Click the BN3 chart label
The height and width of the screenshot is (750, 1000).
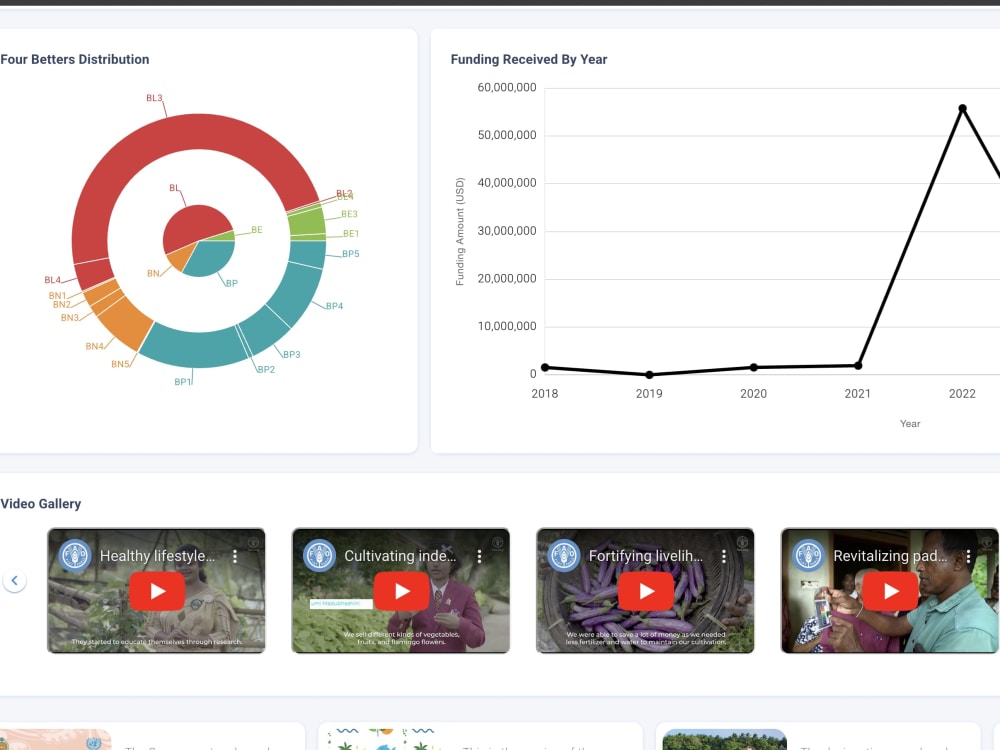(x=70, y=318)
